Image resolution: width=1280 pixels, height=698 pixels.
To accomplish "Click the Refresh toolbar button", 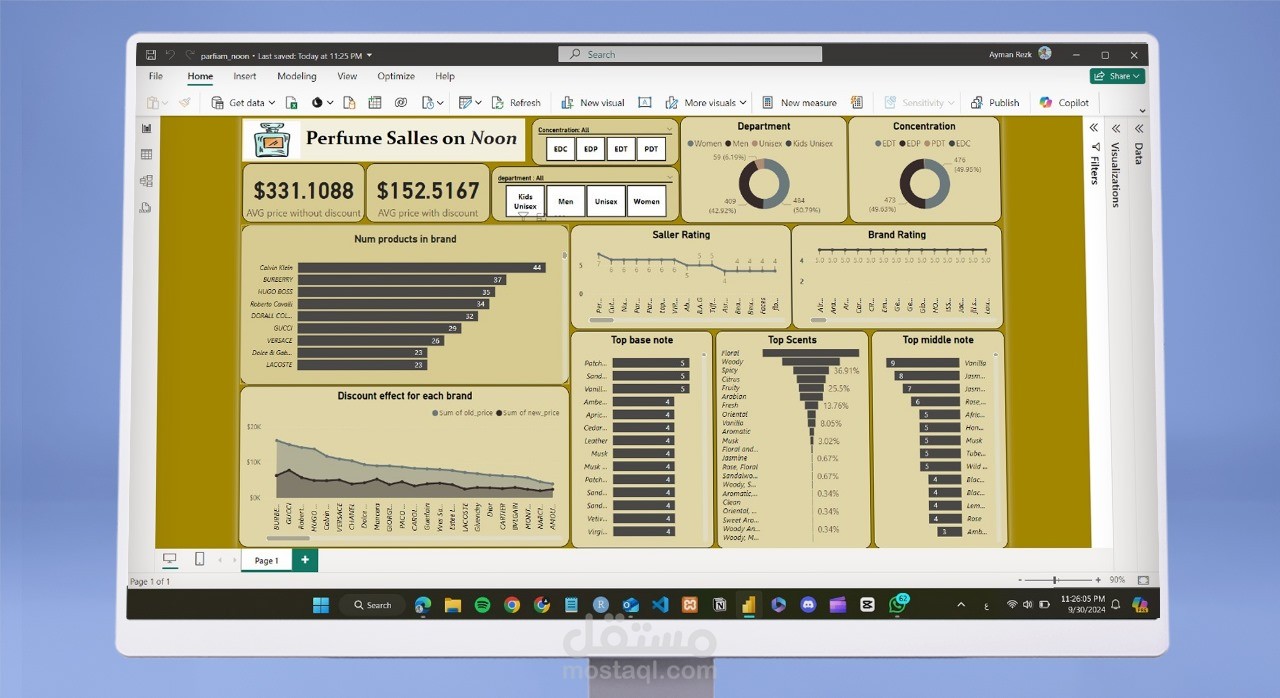I will [515, 102].
